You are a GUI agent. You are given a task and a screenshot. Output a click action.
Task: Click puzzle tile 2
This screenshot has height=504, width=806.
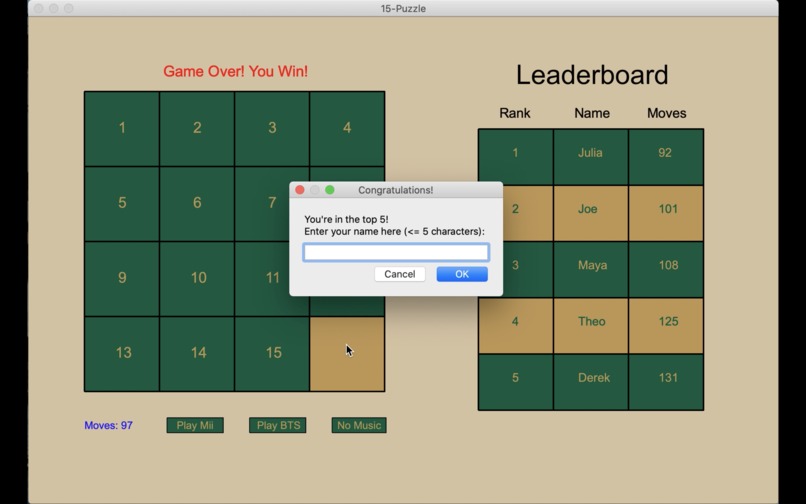pos(197,129)
